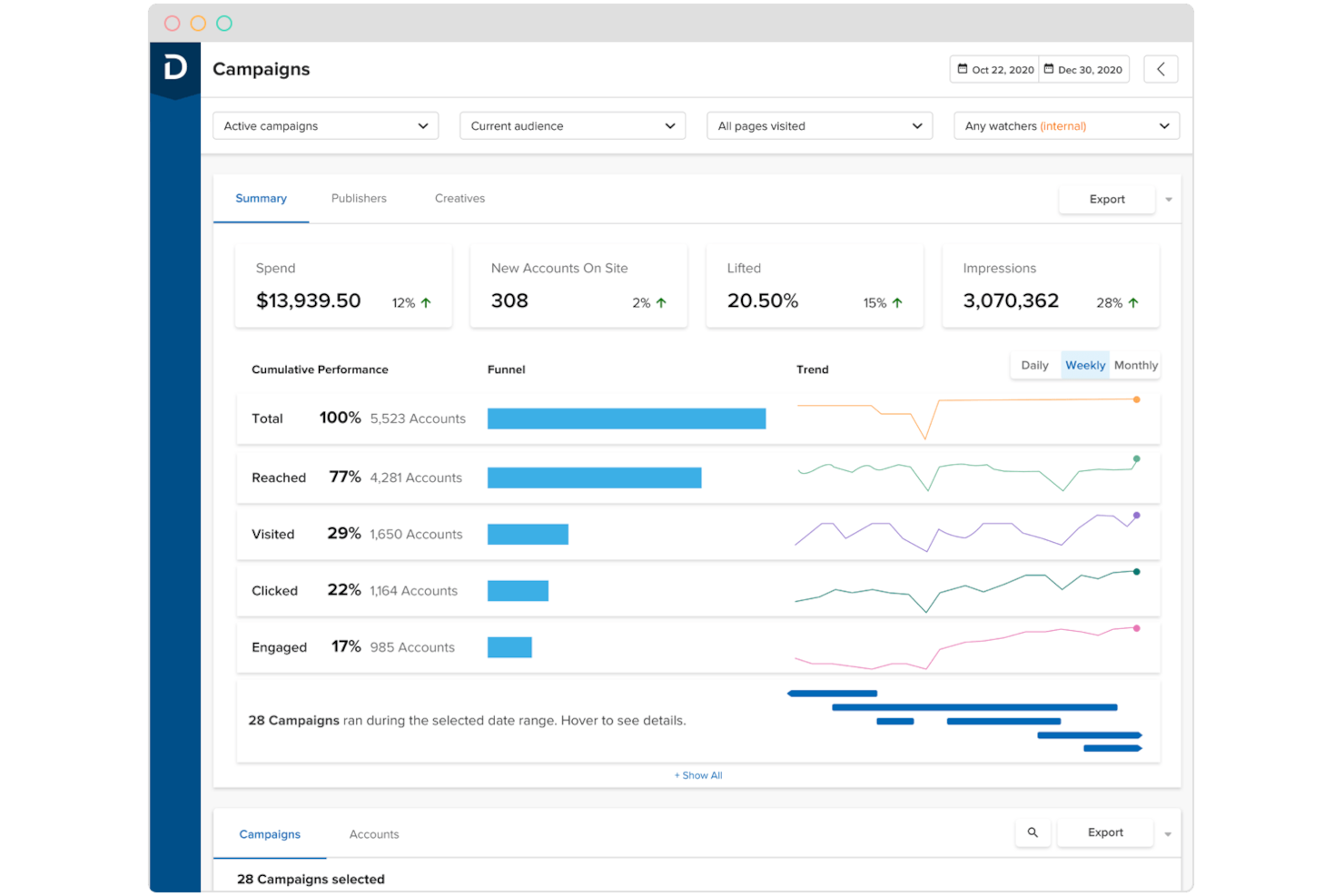
Task: Expand the Current audience dropdown
Action: click(x=572, y=126)
